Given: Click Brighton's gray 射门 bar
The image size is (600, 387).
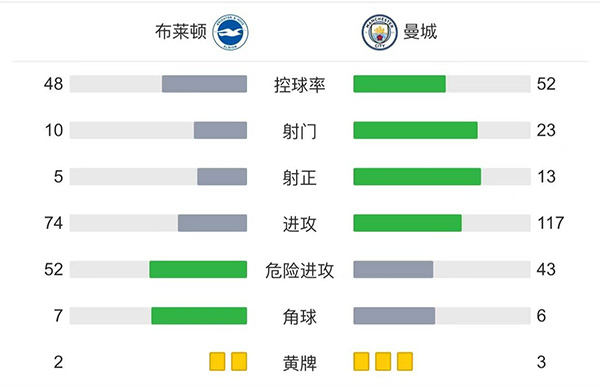Looking at the screenshot, I should (x=220, y=130).
